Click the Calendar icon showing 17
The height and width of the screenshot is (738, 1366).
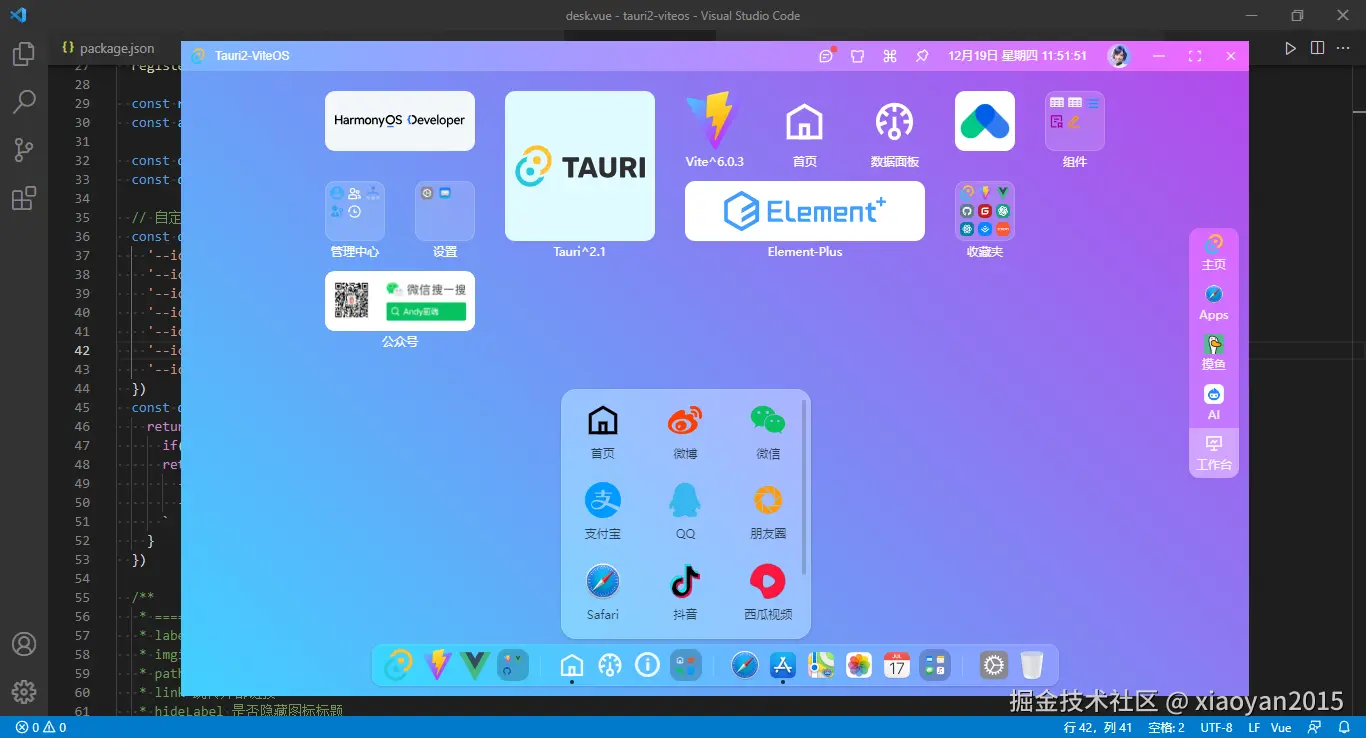click(897, 665)
